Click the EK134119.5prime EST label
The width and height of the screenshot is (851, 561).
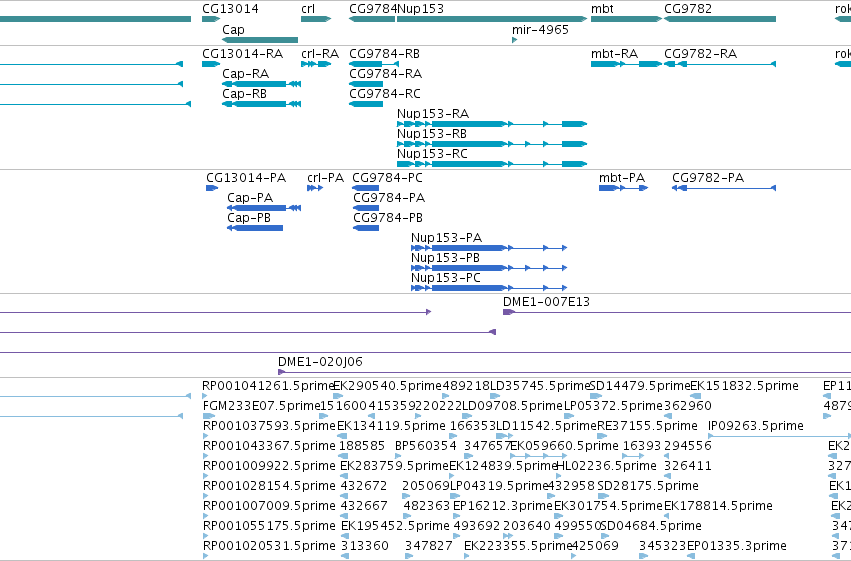click(391, 426)
